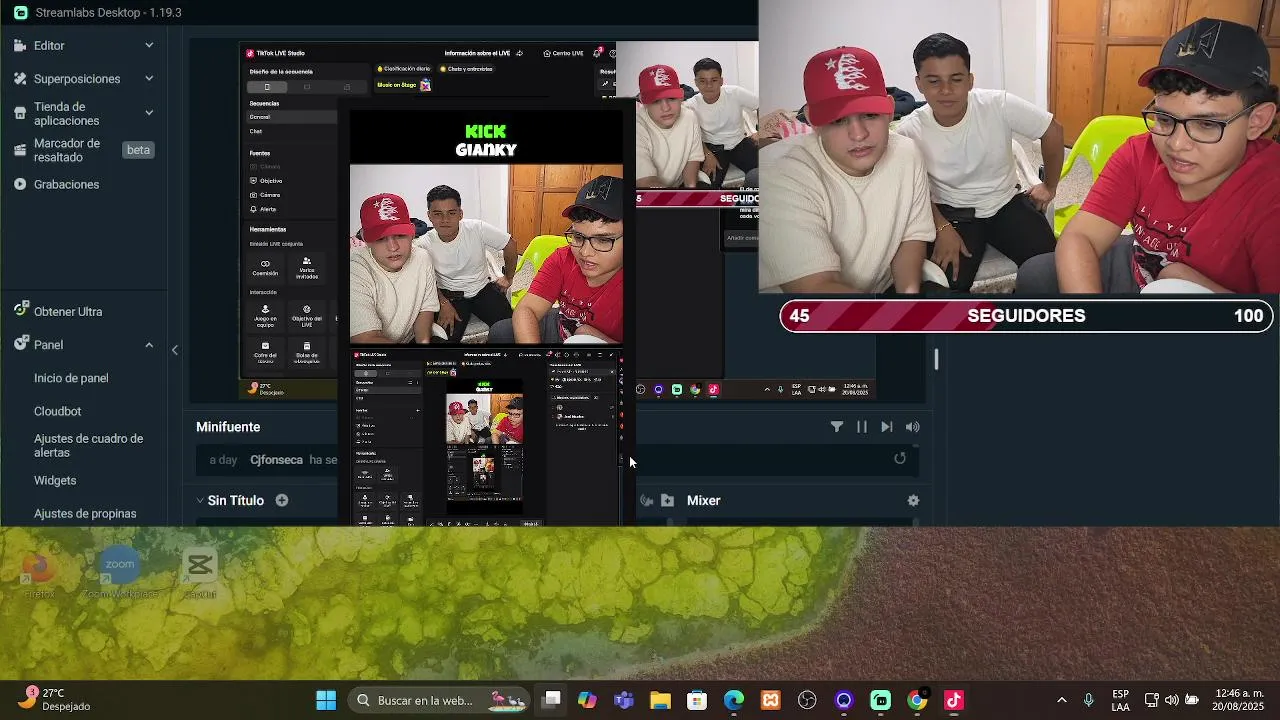Image resolution: width=1280 pixels, height=720 pixels.
Task: Click the Mixer panel title
Action: coord(703,500)
